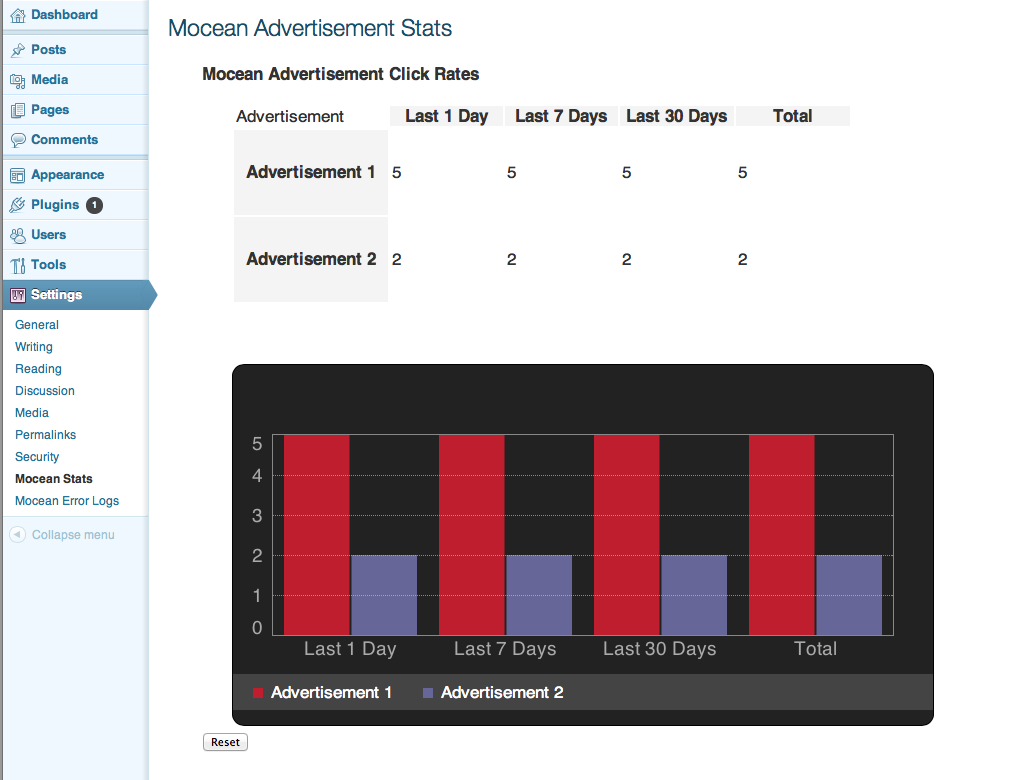Click the Plugins update count badge
The height and width of the screenshot is (780, 1033).
[94, 205]
